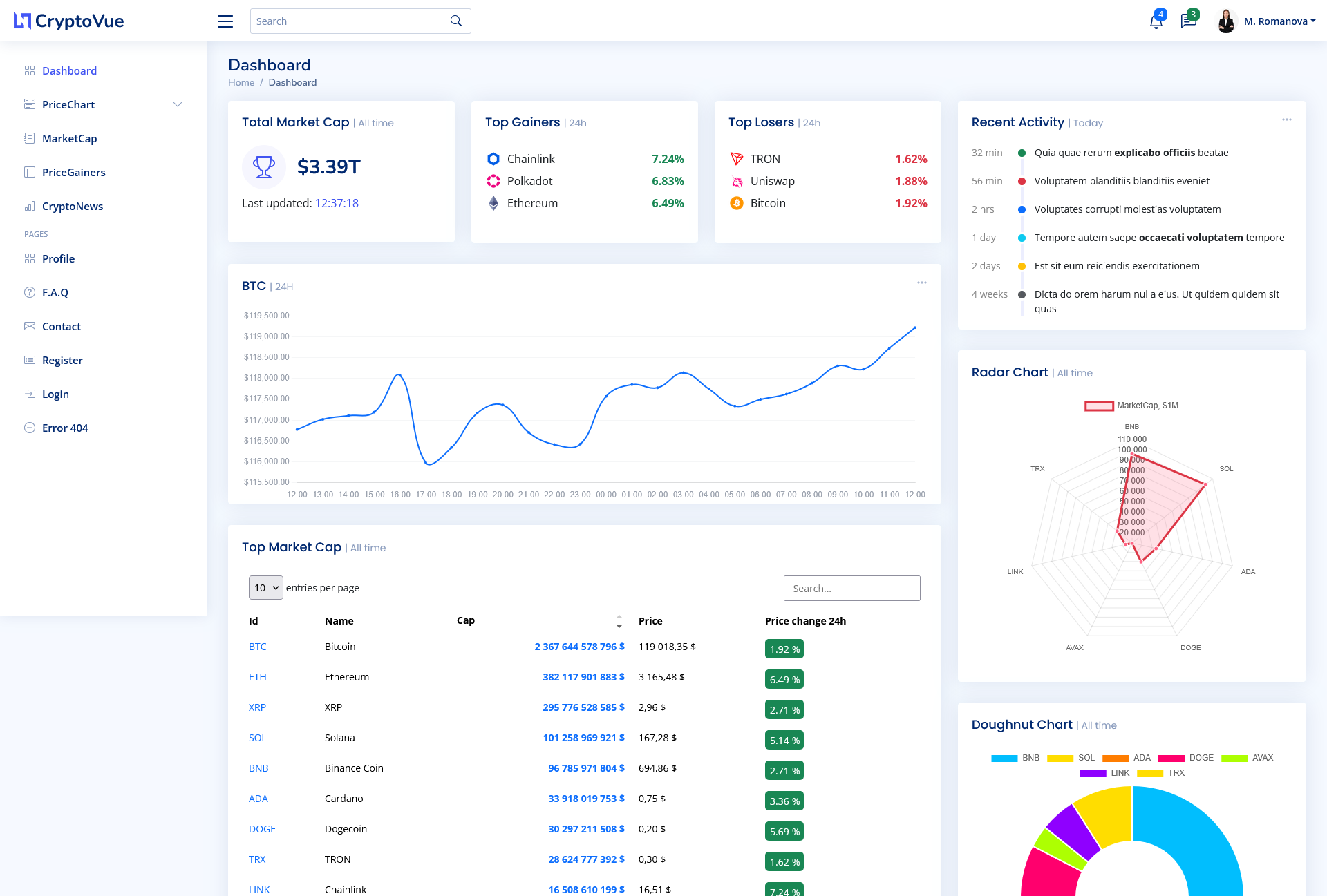Toggle DOGE legend item on doughnut chart
Image resolution: width=1327 pixels, height=896 pixels.
1186,758
